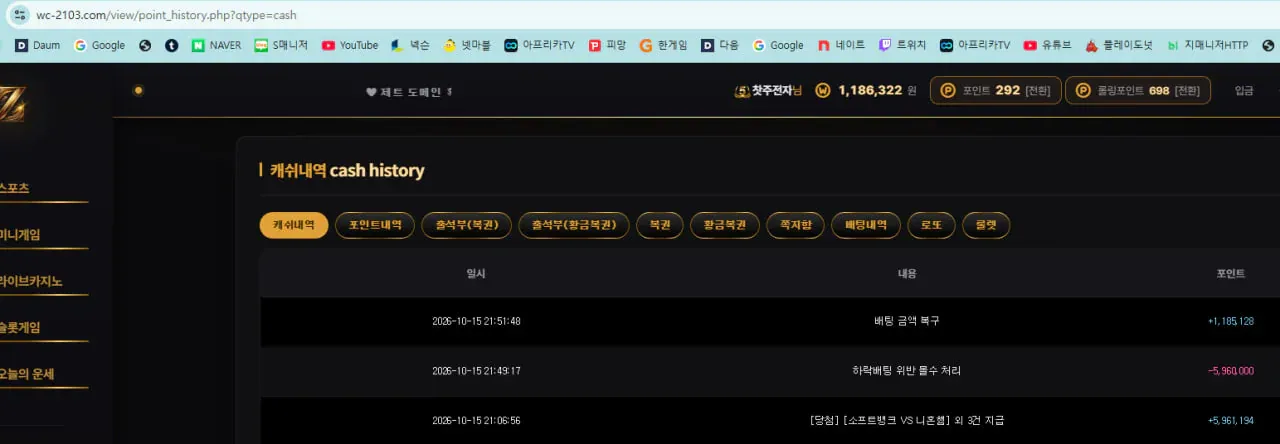Open the 아프리카TV bookmark beside 넷마블
Viewport: 1280px width, 444px height.
pos(539,45)
